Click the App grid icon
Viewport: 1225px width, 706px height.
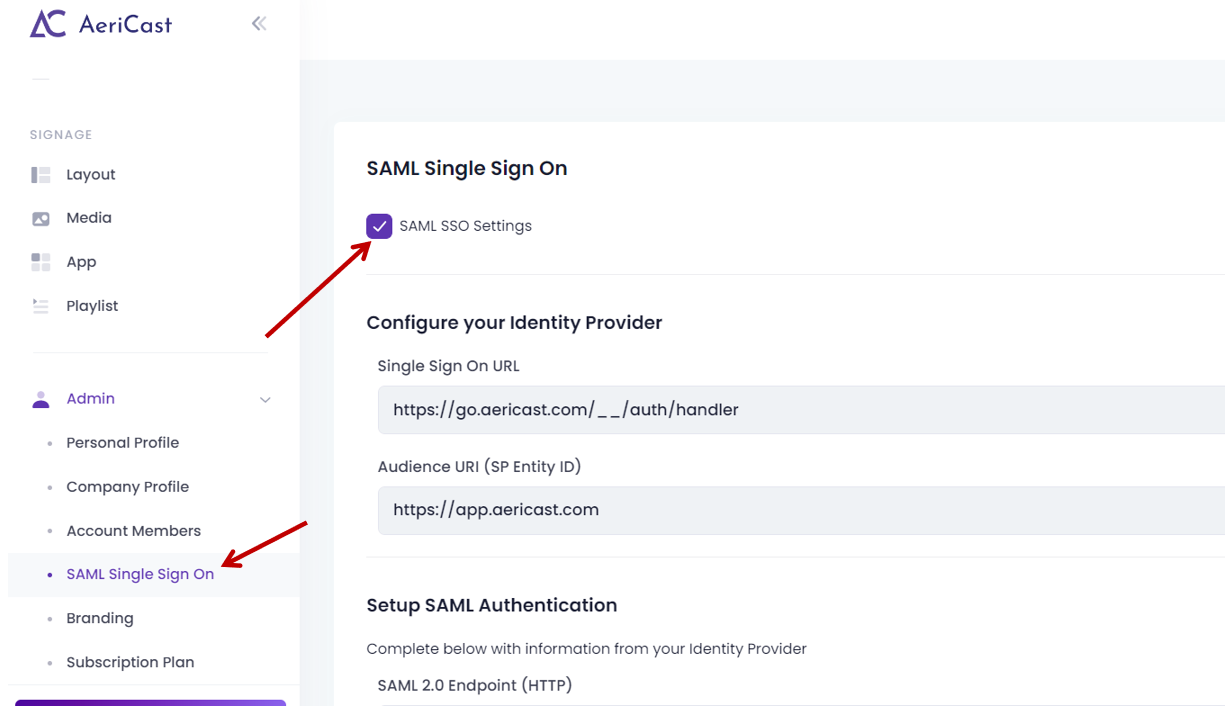41,262
